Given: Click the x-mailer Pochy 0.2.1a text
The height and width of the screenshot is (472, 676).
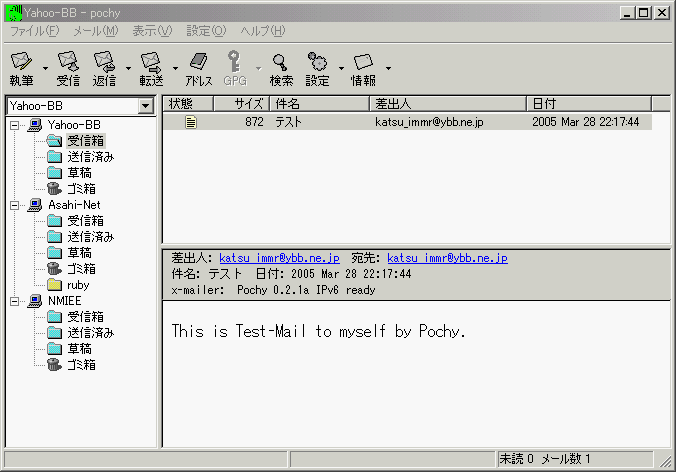Looking at the screenshot, I should point(273,290).
